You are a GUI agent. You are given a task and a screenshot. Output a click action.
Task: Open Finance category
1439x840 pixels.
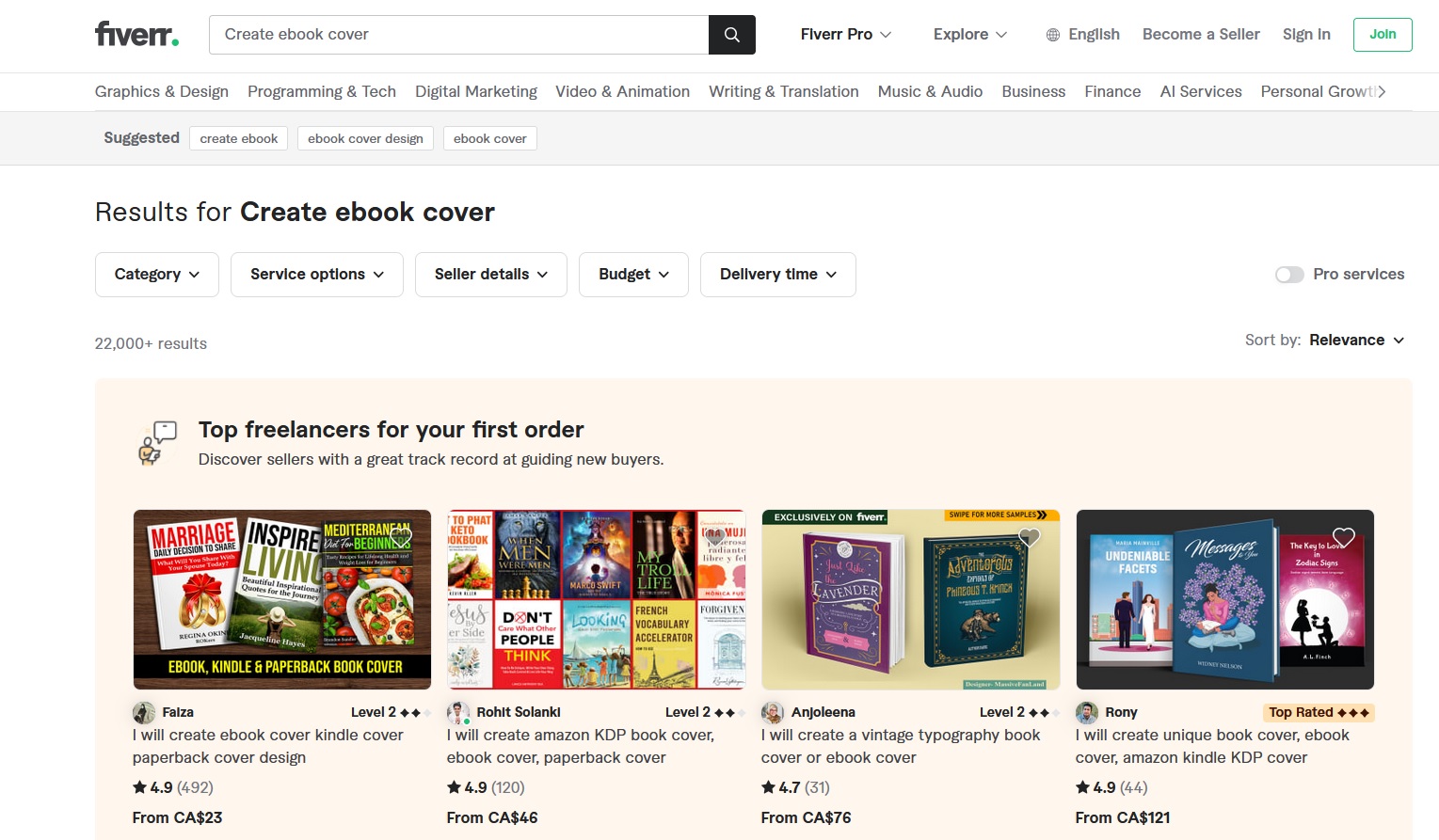coord(1112,91)
